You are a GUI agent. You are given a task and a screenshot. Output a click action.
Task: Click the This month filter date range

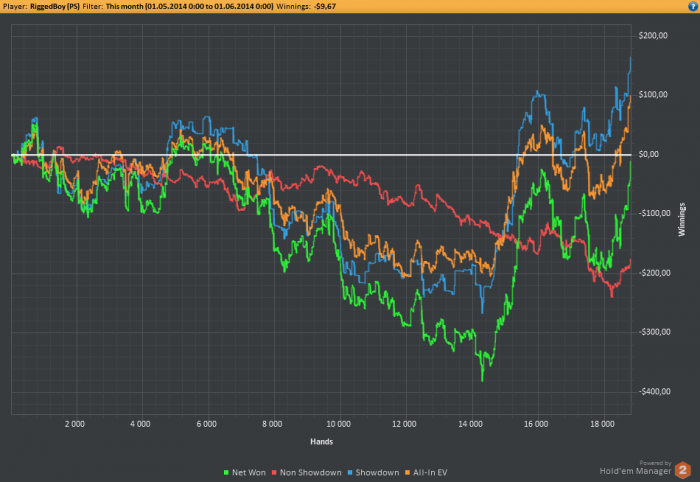click(x=189, y=6)
